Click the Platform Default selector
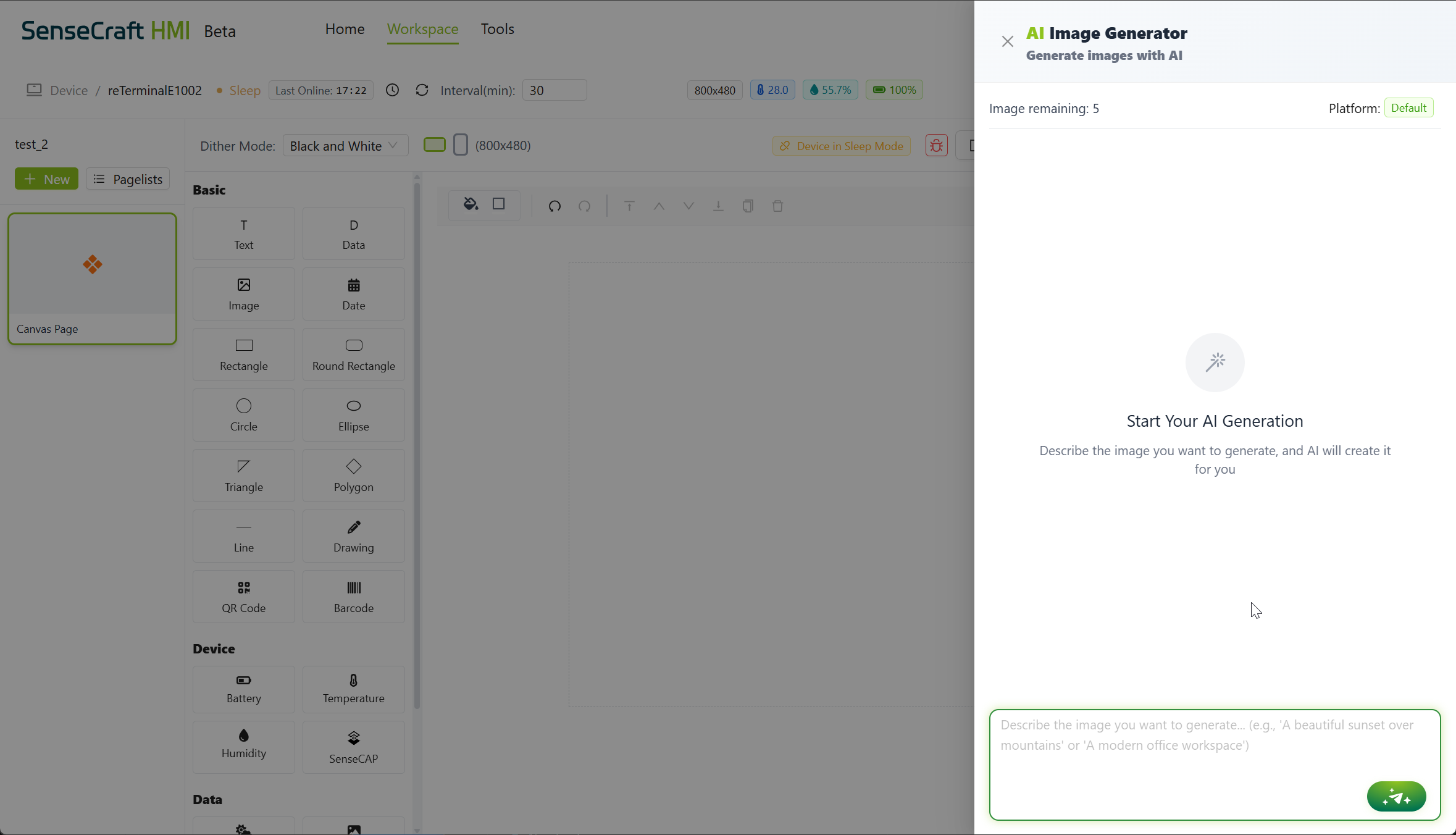 click(x=1408, y=108)
